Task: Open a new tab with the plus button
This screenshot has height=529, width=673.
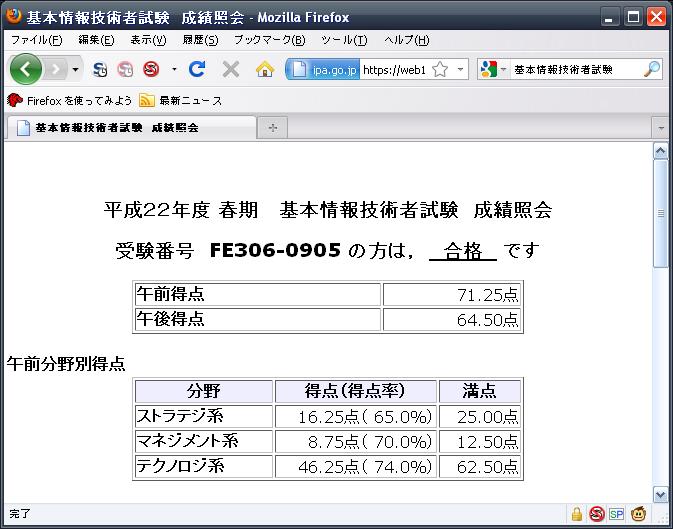Action: pos(273,128)
